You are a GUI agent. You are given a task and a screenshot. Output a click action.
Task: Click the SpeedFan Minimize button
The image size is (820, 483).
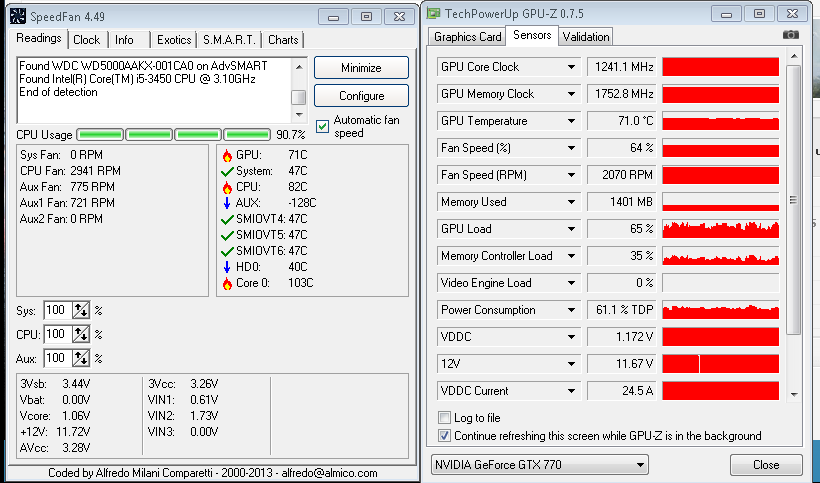(x=361, y=68)
